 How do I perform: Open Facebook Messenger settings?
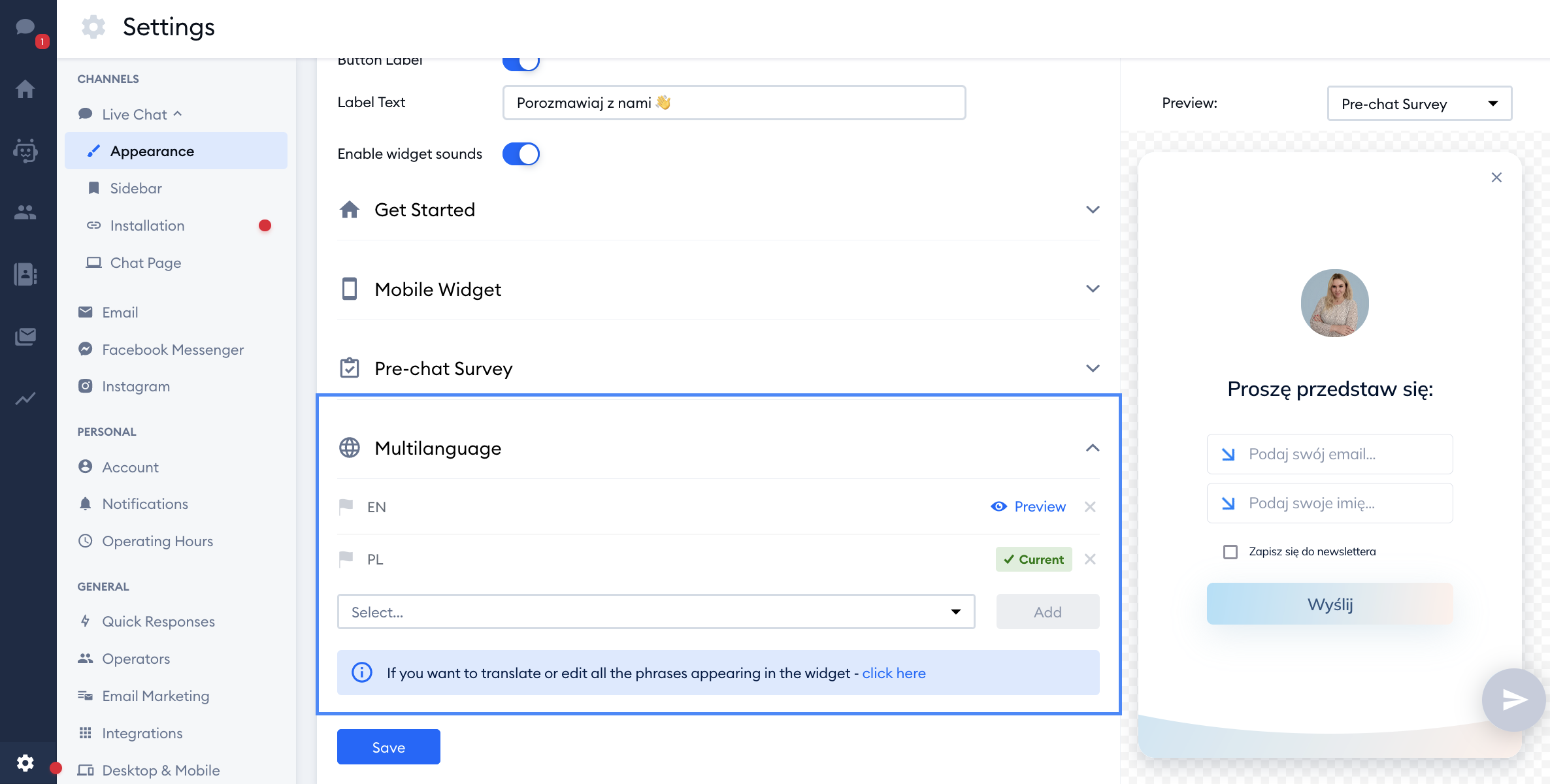coord(173,350)
